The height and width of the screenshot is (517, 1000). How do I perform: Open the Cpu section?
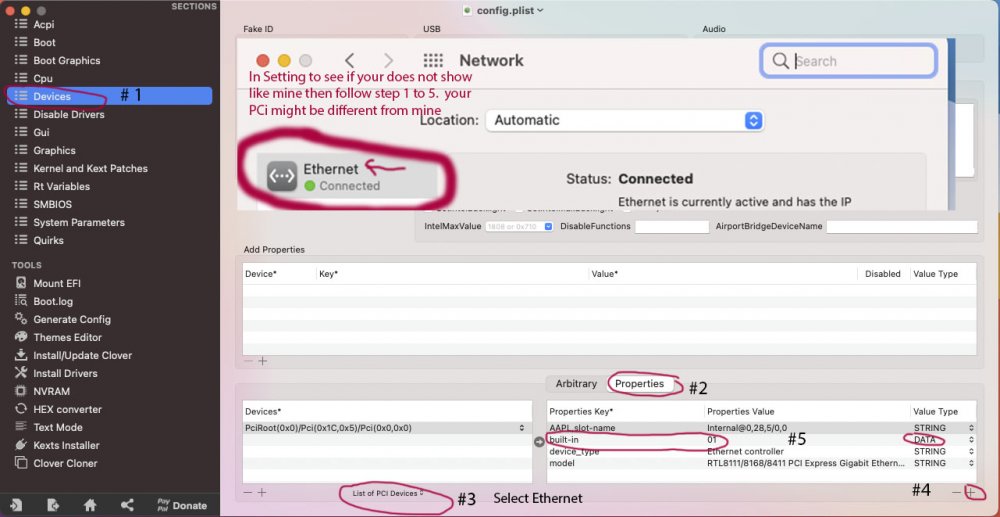point(43,78)
